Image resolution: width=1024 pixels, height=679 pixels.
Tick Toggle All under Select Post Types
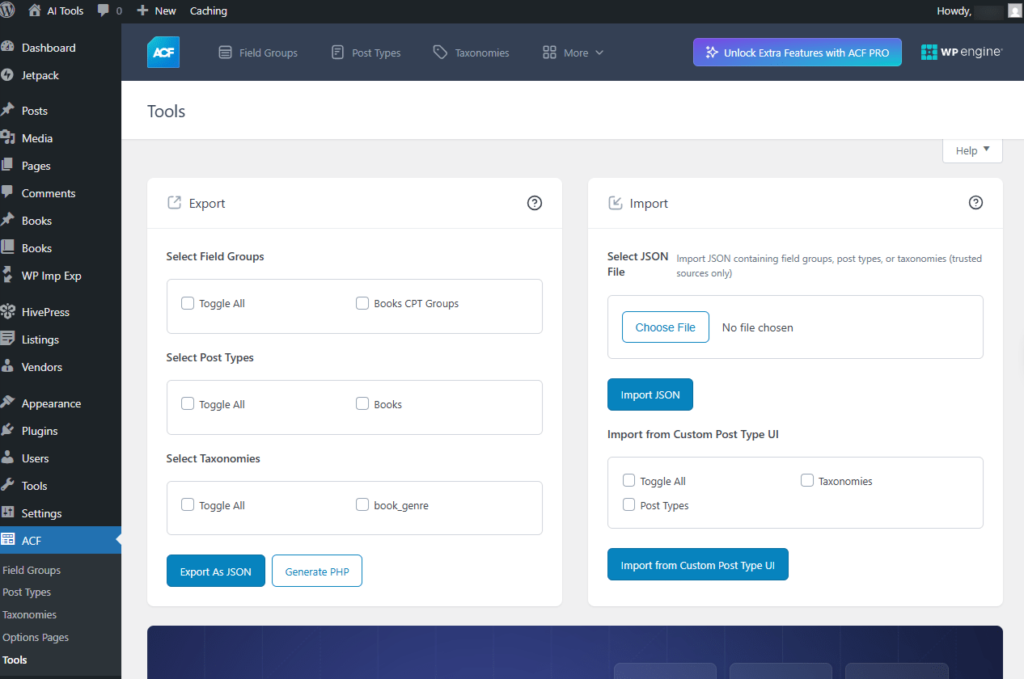pyautogui.click(x=188, y=404)
